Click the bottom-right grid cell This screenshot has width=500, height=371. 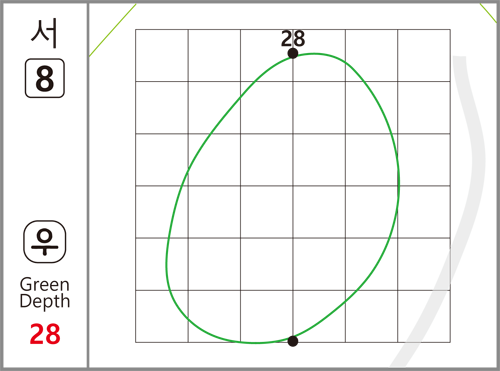(424, 316)
